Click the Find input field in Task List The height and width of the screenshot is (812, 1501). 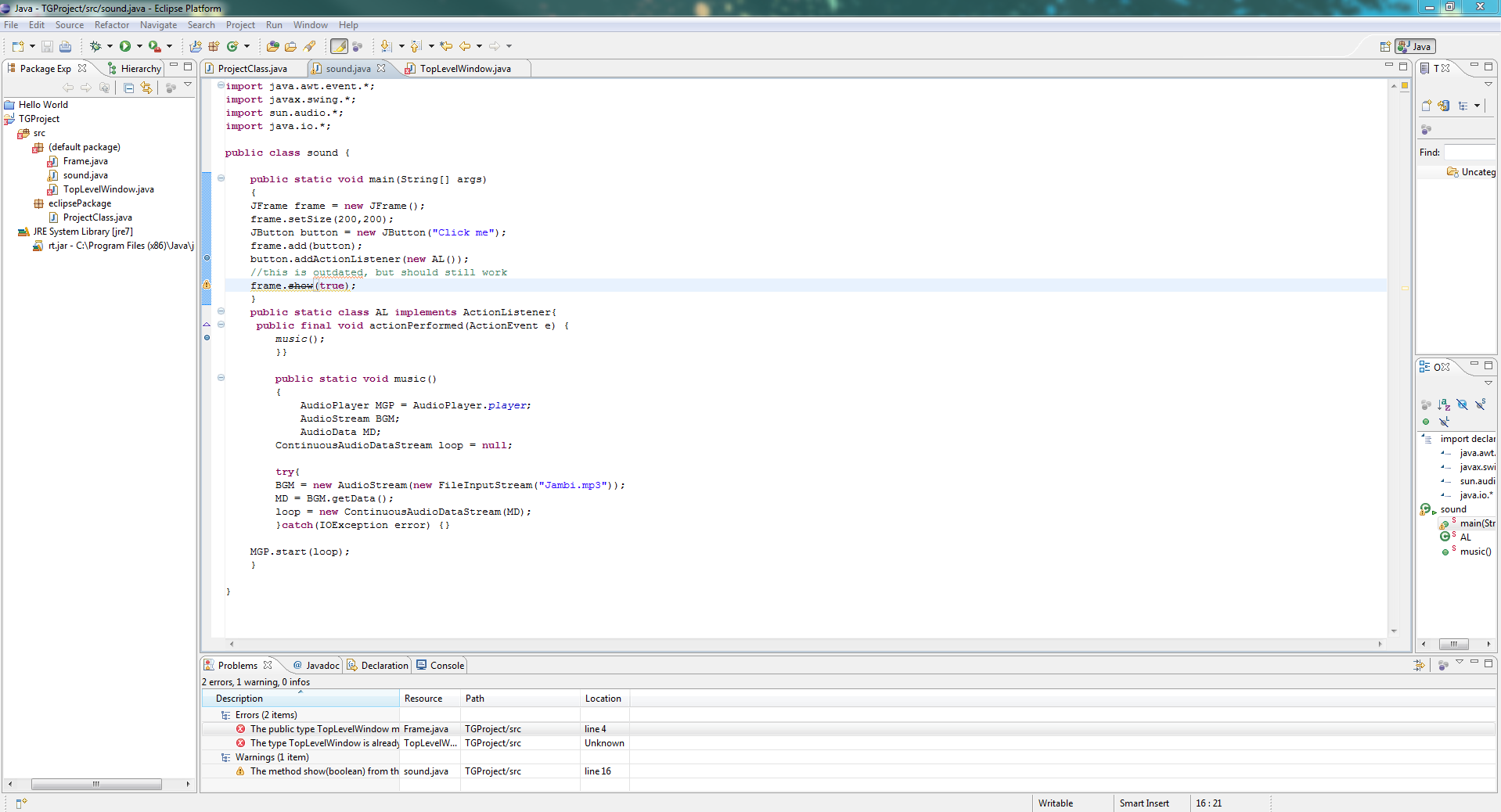point(1469,153)
